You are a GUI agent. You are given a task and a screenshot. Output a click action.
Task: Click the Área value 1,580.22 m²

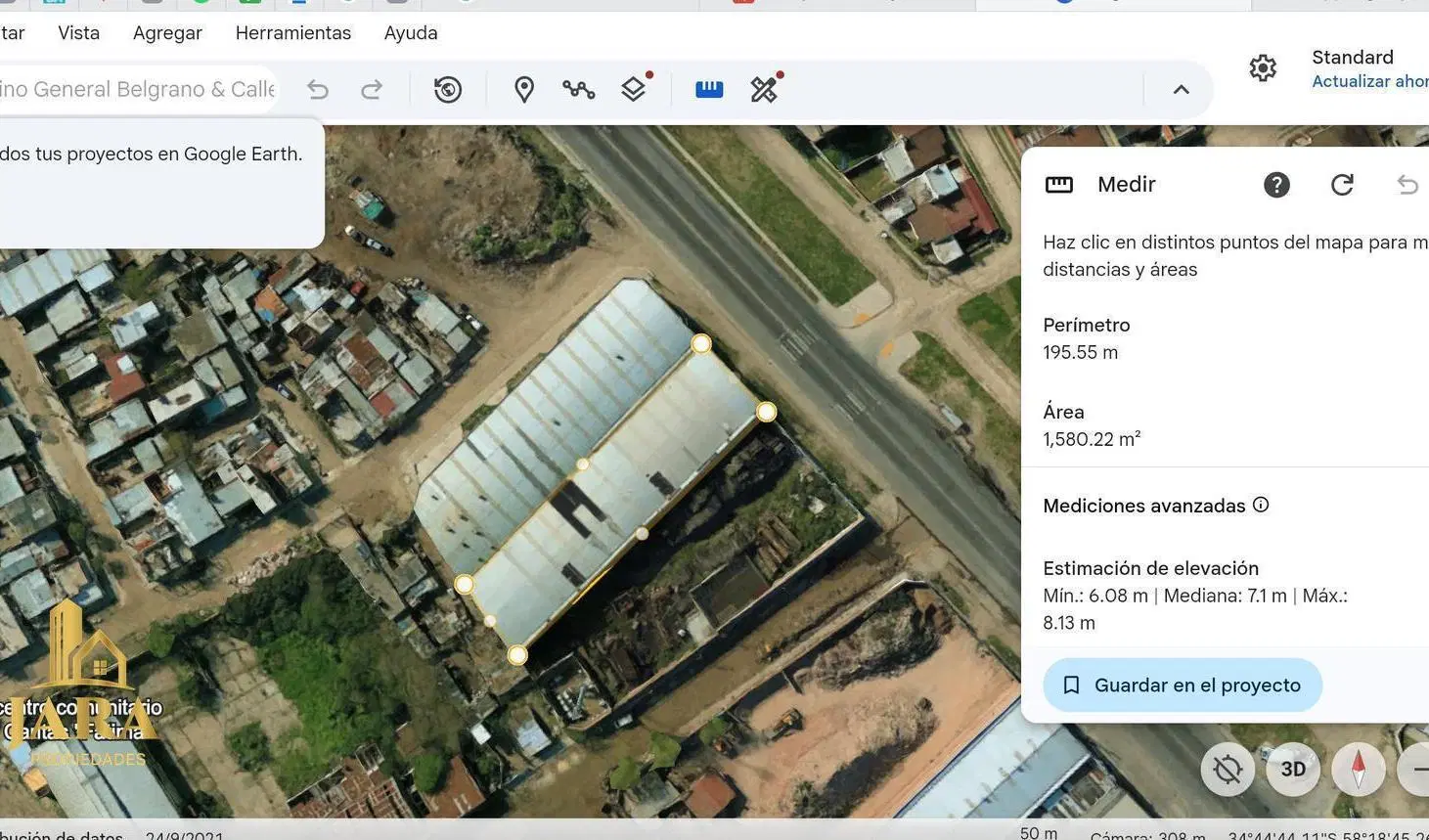[1092, 439]
